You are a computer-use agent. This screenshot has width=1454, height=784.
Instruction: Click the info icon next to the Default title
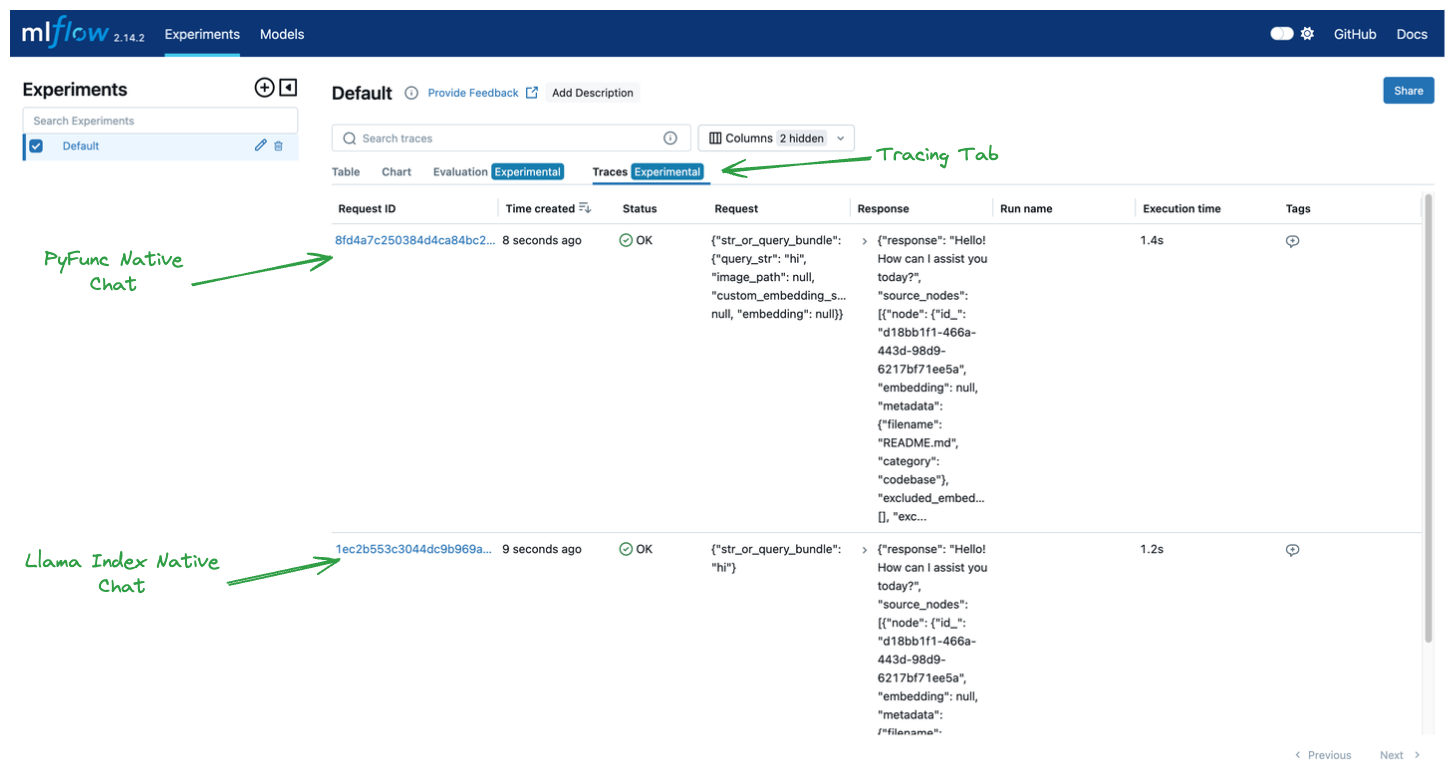[x=411, y=92]
